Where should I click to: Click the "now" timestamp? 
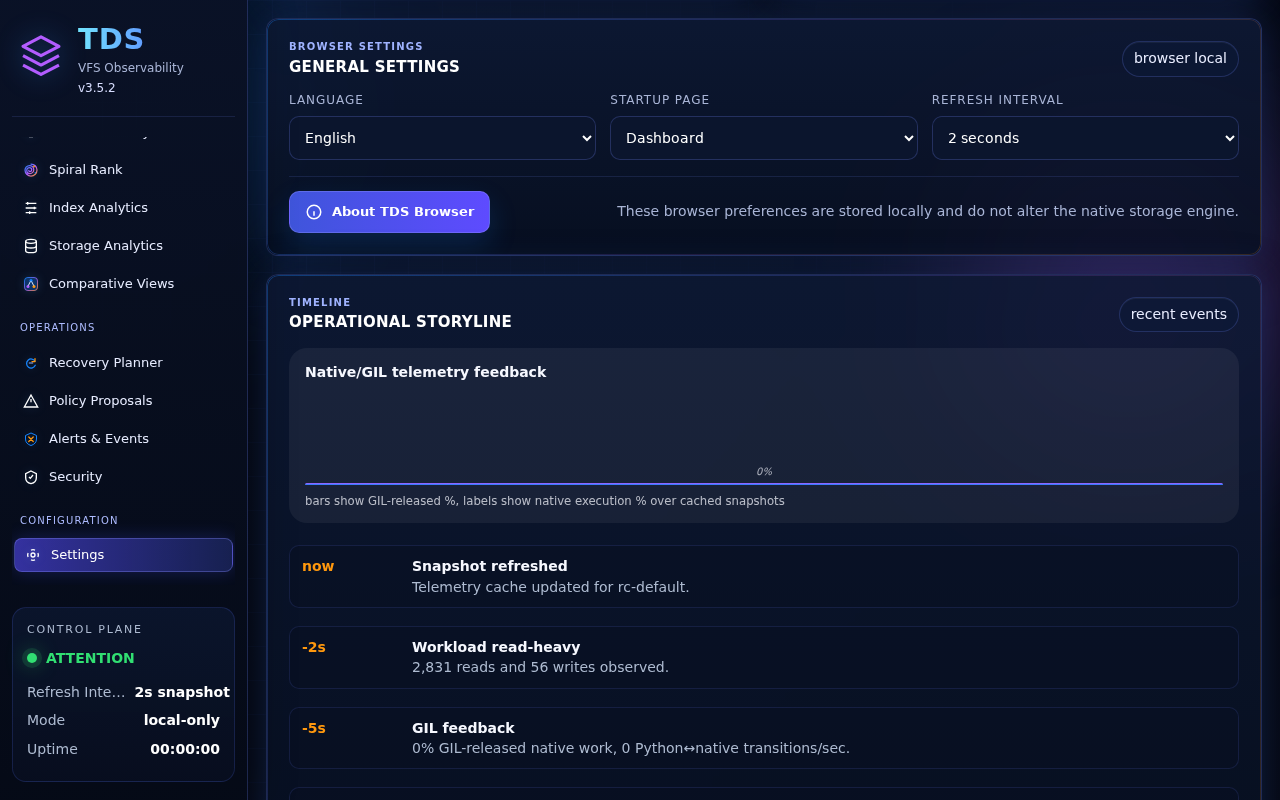[x=318, y=566]
